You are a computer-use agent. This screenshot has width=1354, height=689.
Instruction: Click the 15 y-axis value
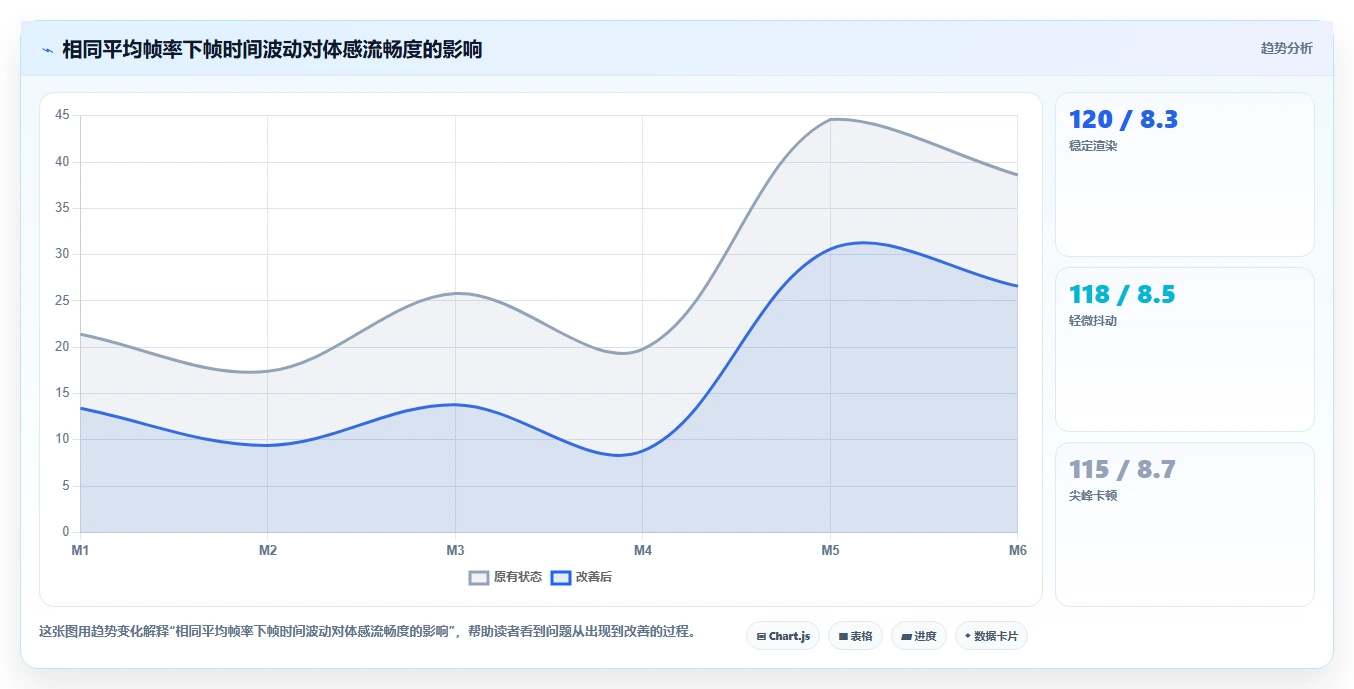(62, 393)
